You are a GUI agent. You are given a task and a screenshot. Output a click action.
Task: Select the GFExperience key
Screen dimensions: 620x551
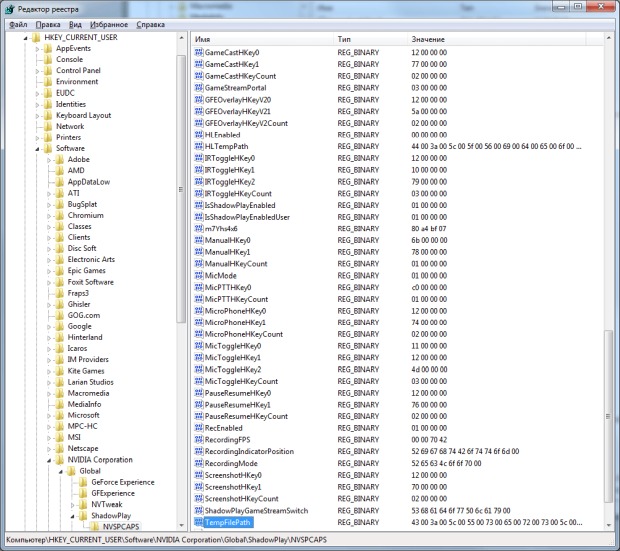point(113,493)
